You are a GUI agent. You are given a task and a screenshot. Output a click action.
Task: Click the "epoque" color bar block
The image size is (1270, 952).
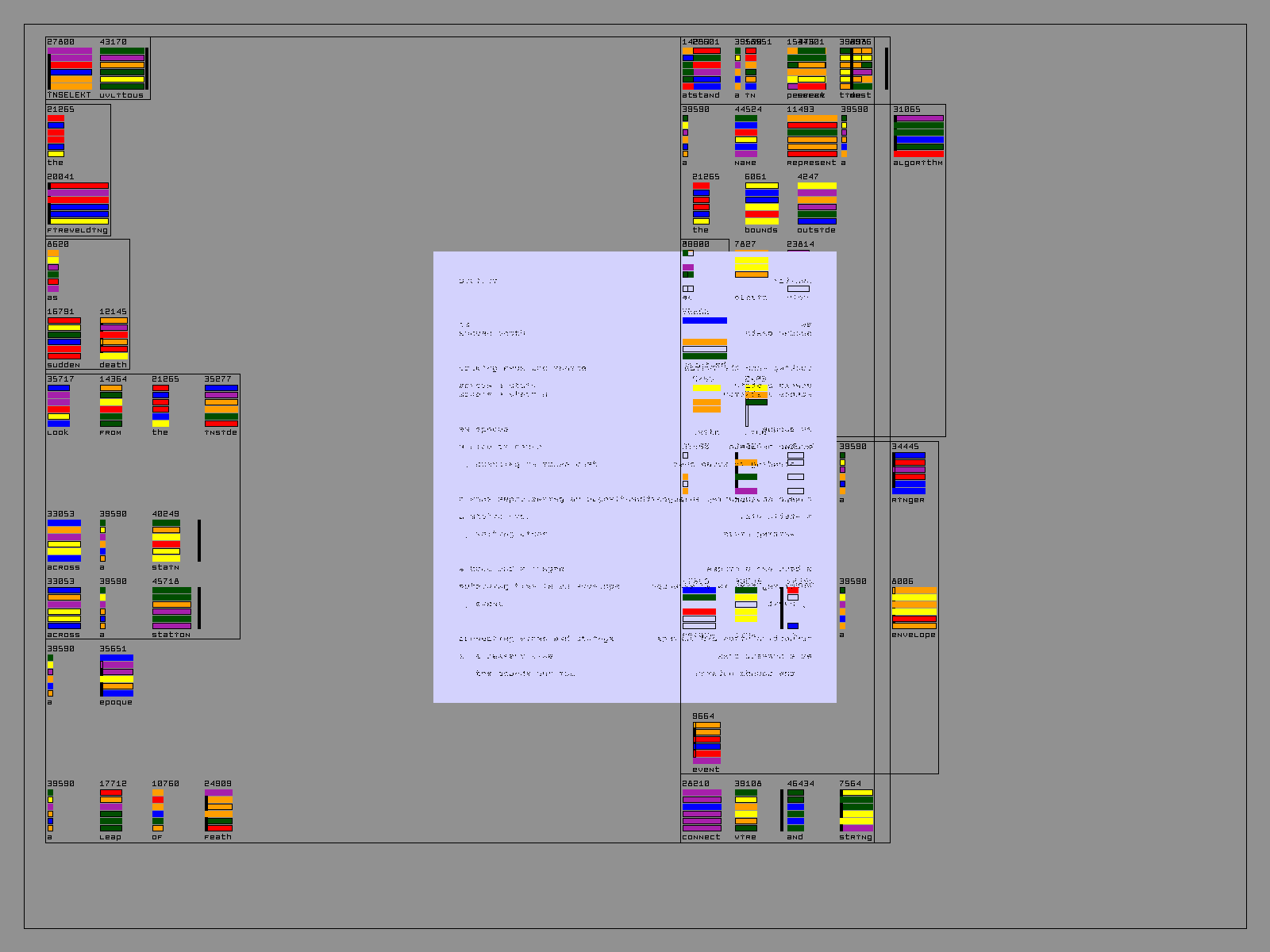[117, 675]
